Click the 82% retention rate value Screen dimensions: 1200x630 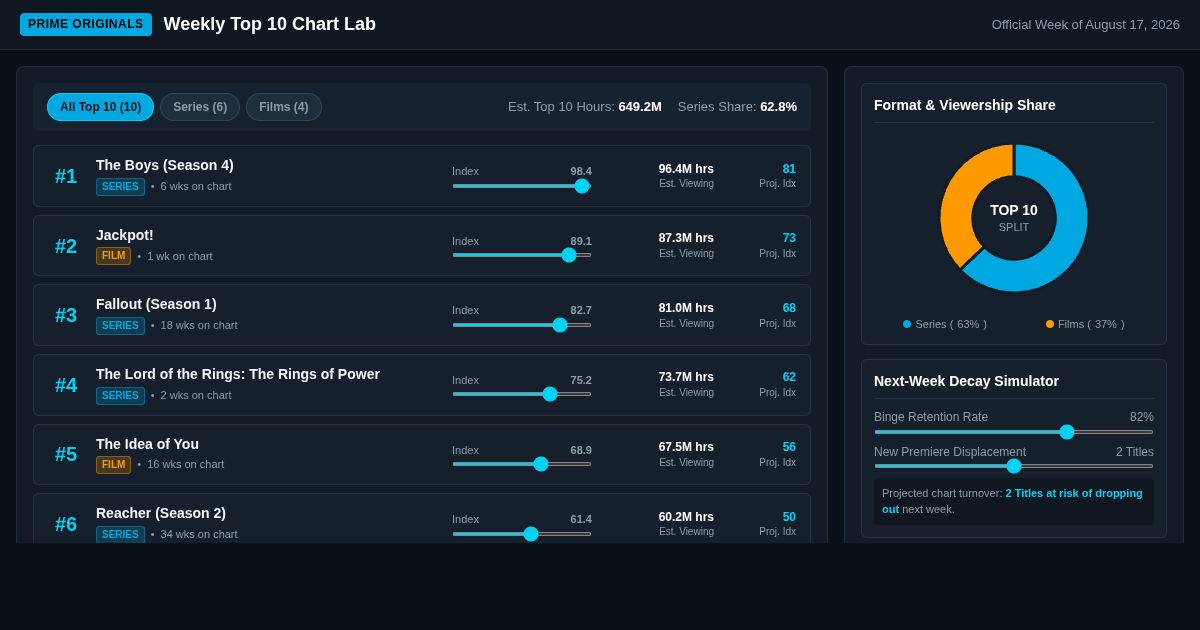point(1142,417)
